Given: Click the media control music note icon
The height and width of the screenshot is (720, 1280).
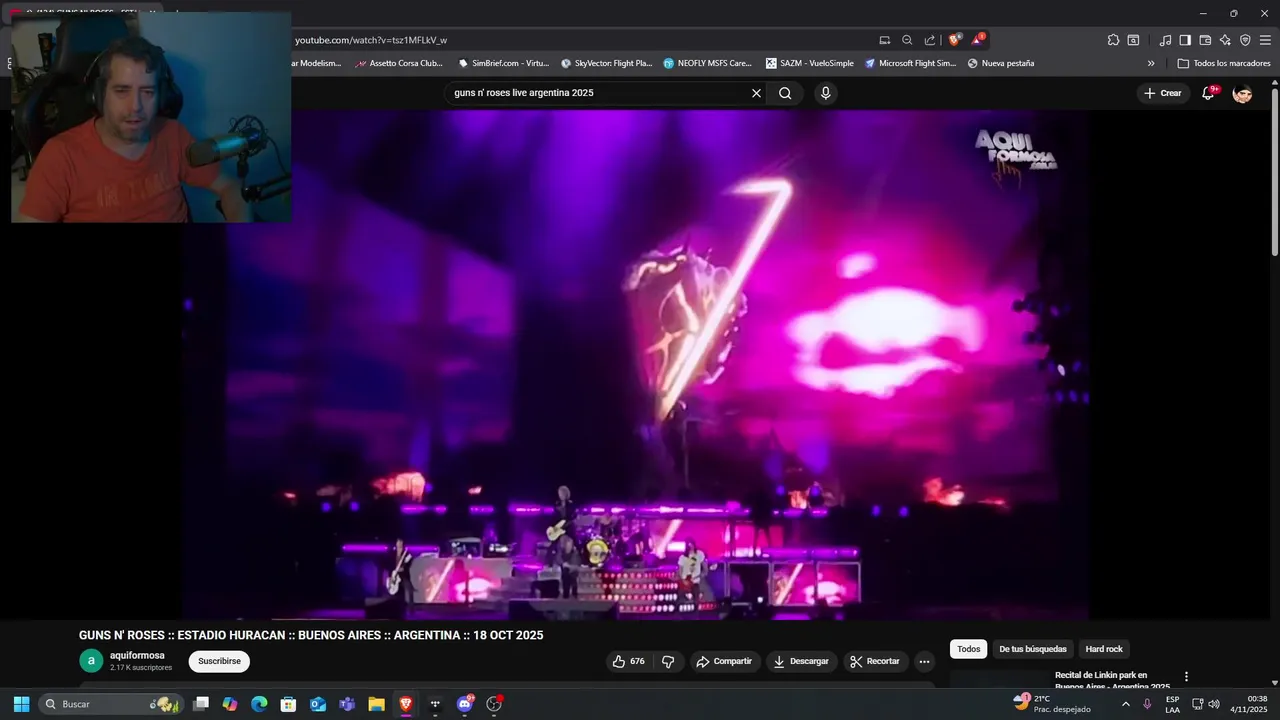Looking at the screenshot, I should click(1165, 40).
